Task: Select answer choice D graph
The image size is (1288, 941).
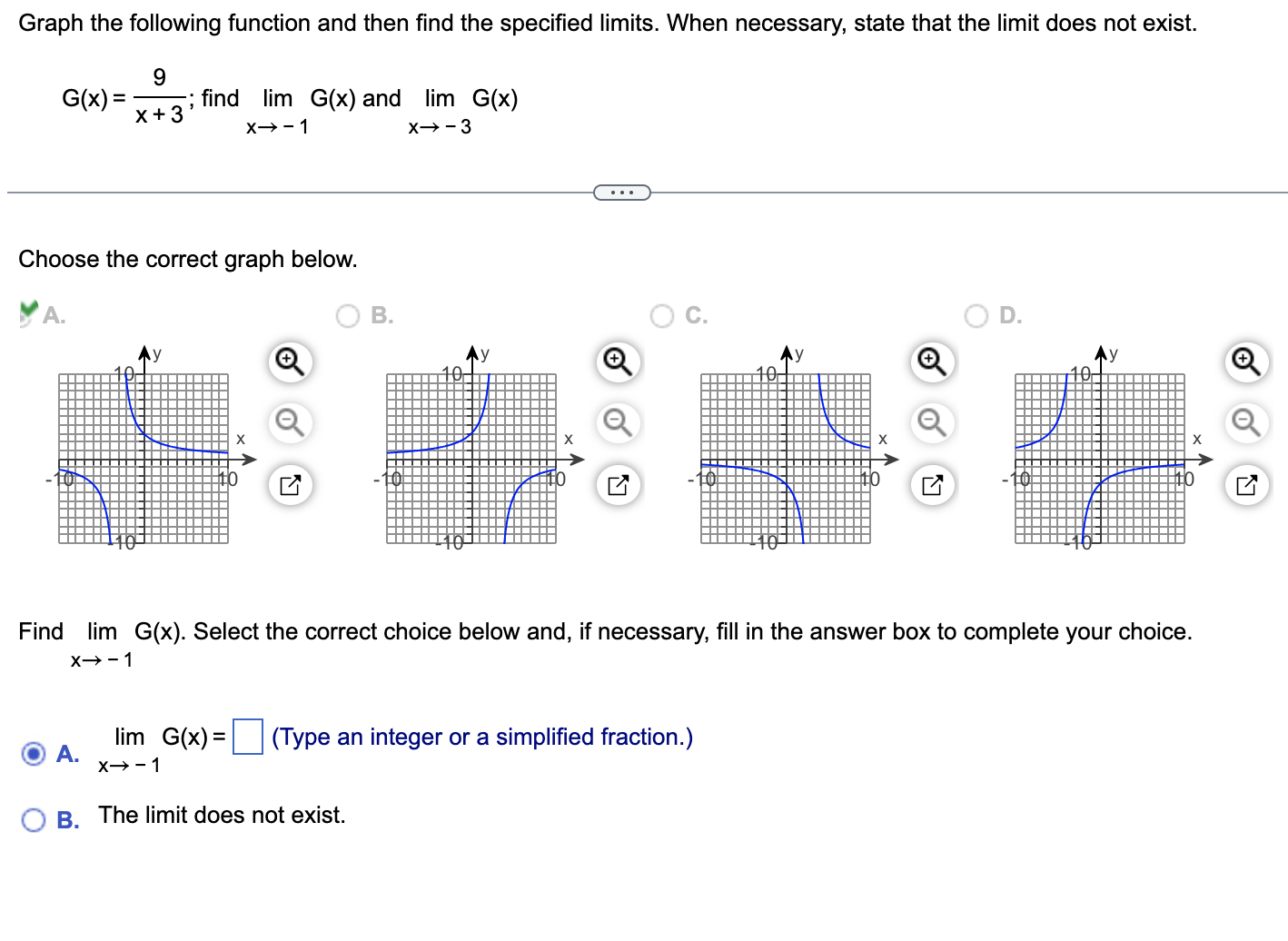Action: 975,316
